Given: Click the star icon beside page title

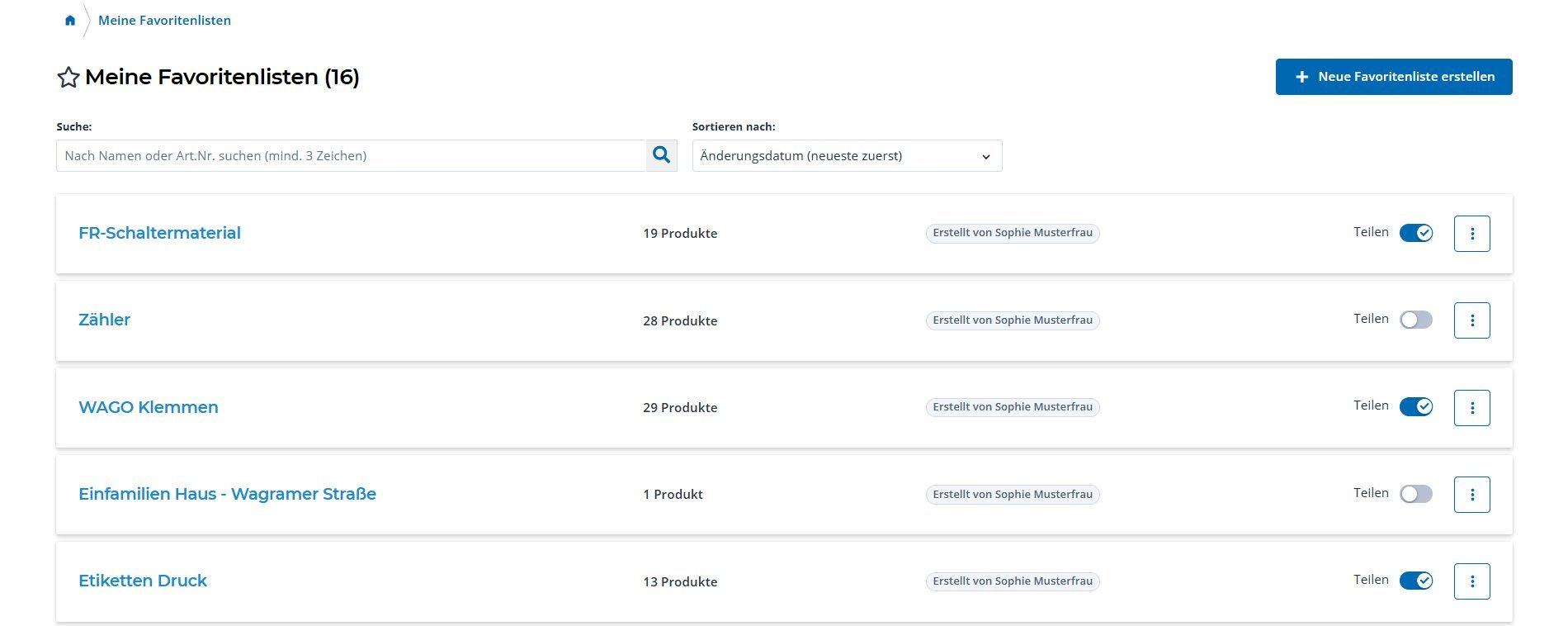Looking at the screenshot, I should click(x=68, y=78).
